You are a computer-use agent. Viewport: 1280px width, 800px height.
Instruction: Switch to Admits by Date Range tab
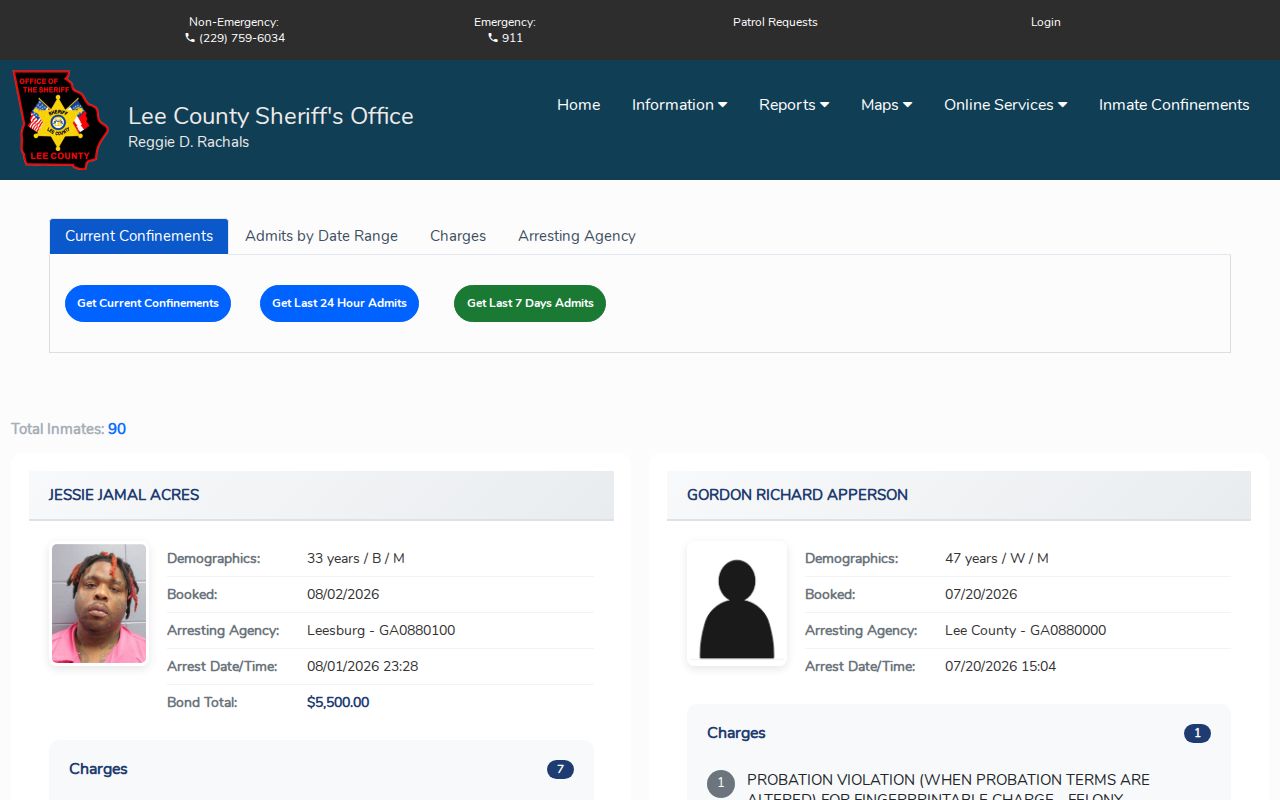pyautogui.click(x=321, y=236)
